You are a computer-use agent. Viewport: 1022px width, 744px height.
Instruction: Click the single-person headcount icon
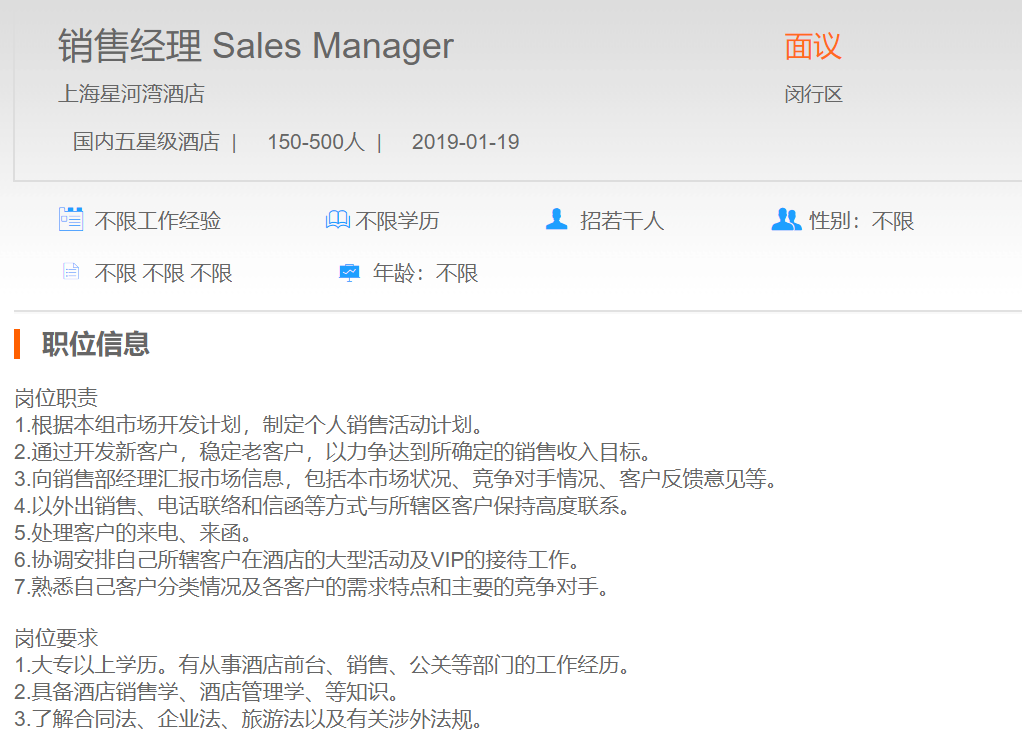pos(557,219)
